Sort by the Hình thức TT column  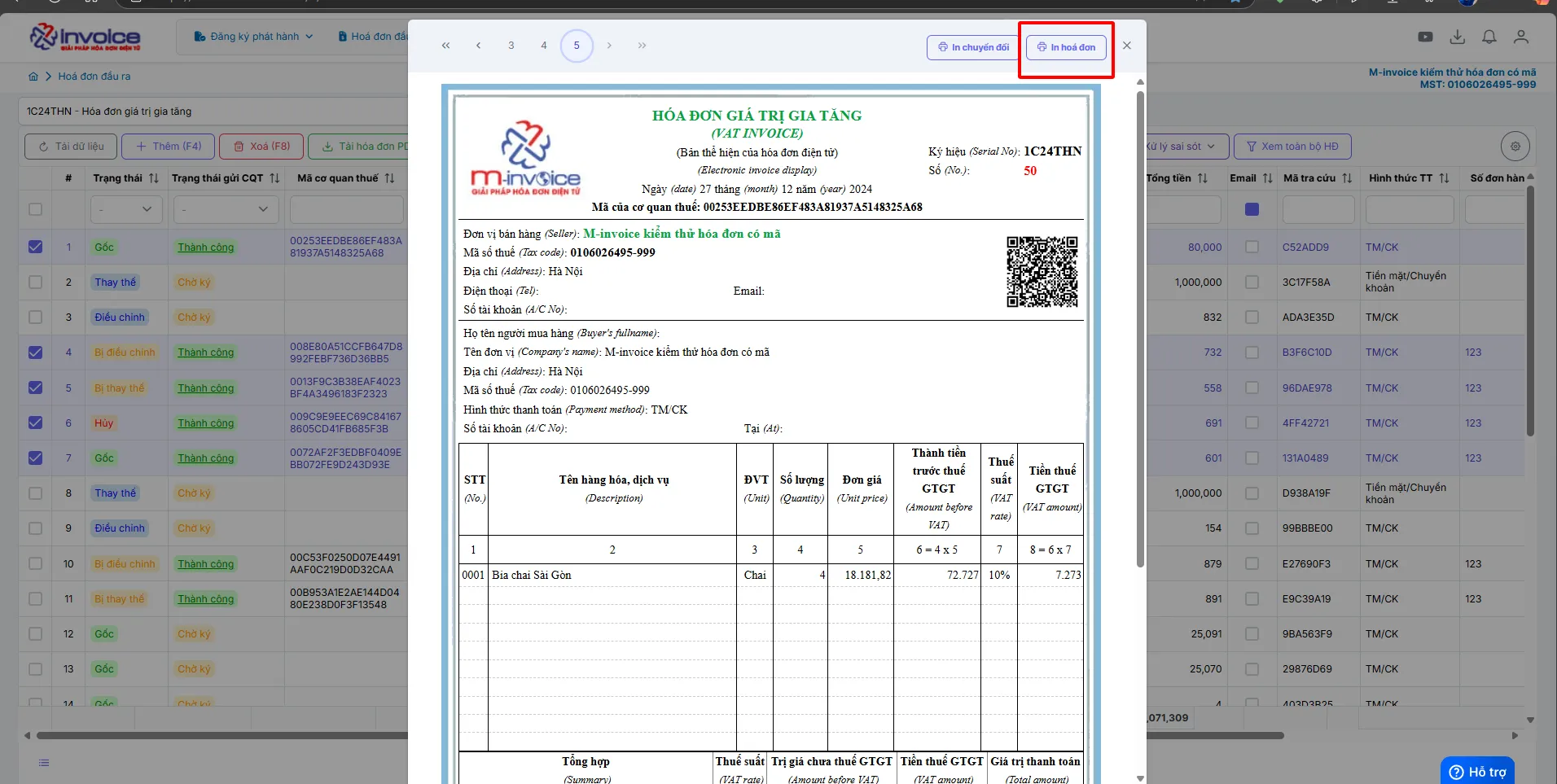[1444, 178]
